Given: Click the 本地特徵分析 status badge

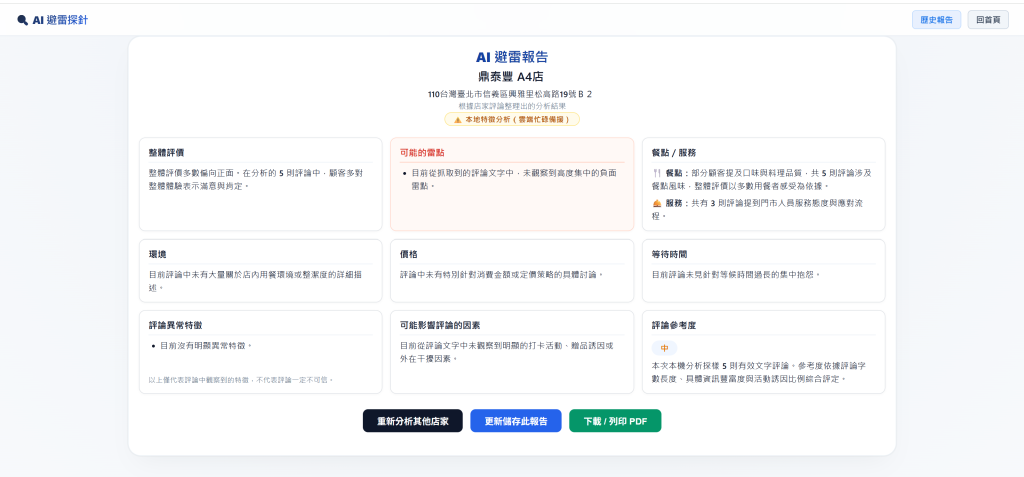Looking at the screenshot, I should (x=511, y=120).
